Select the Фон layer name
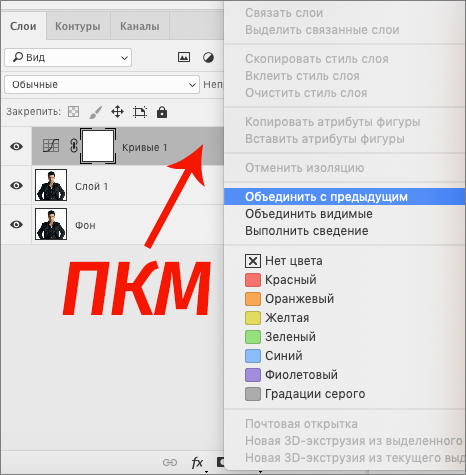The image size is (466, 475). [85, 225]
